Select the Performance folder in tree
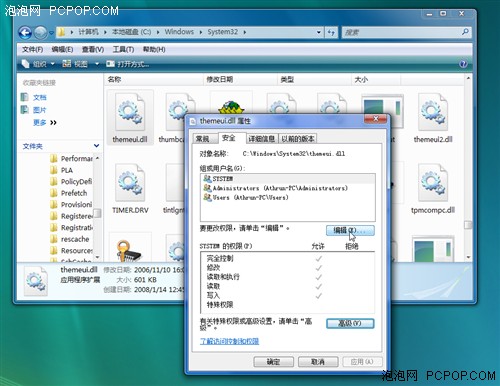The width and height of the screenshot is (500, 386). [71, 158]
